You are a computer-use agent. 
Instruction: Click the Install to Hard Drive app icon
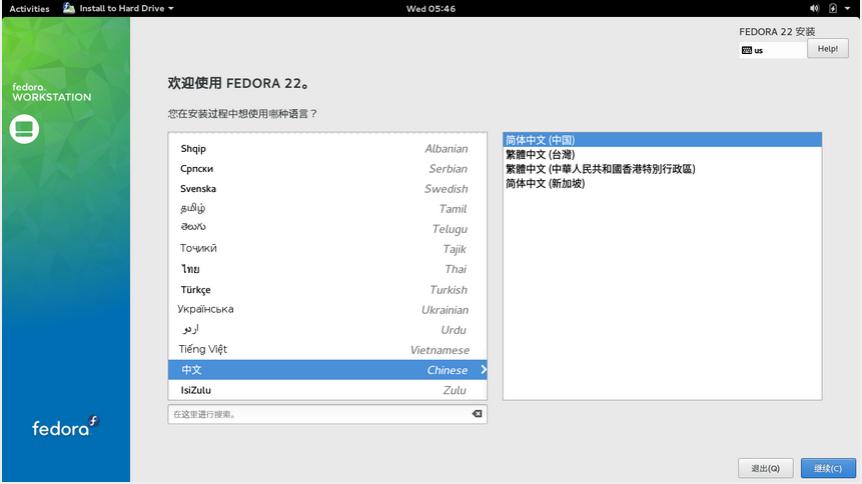(69, 8)
